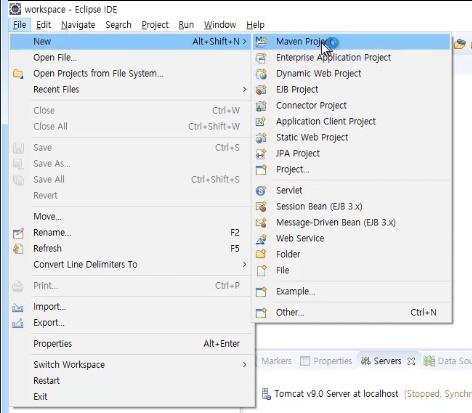Click the generic Project... icon
472x413 pixels.
tap(261, 170)
